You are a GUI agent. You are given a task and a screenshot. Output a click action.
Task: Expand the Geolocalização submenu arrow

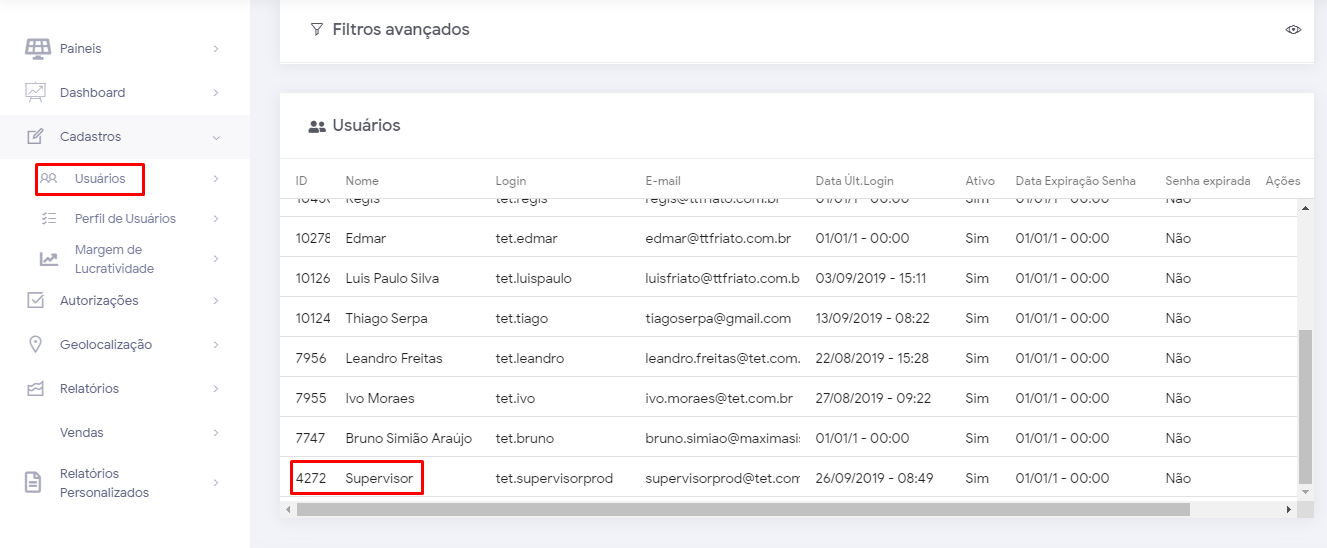[x=216, y=344]
